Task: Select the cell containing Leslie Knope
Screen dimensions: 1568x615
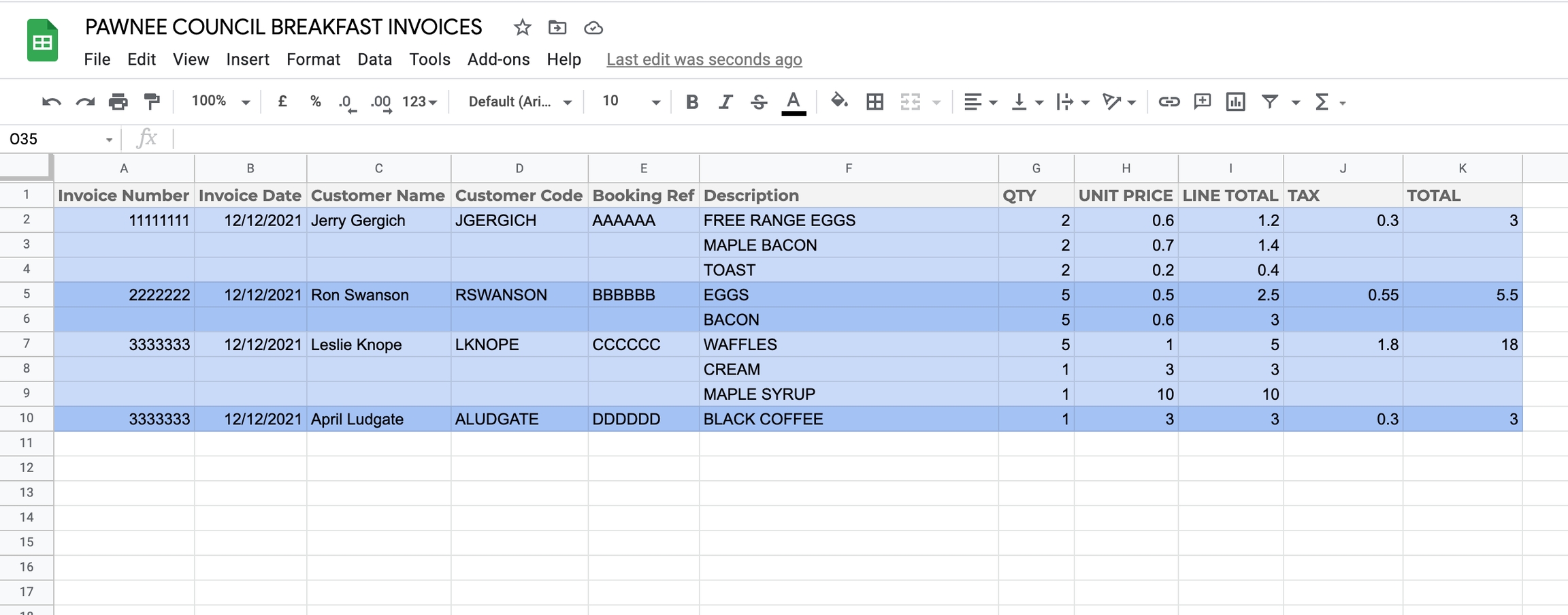Action: (x=378, y=345)
